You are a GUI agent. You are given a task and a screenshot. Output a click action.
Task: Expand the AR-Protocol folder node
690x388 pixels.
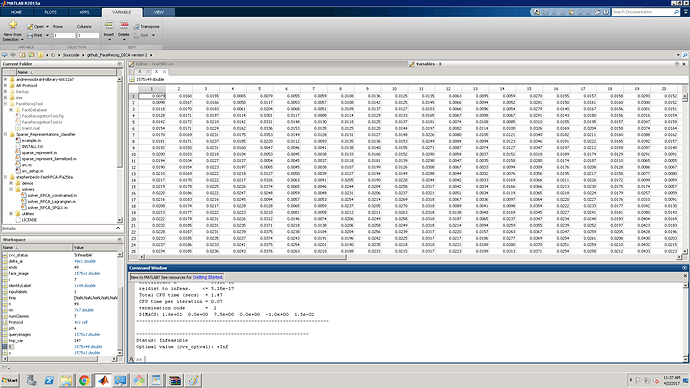5,85
